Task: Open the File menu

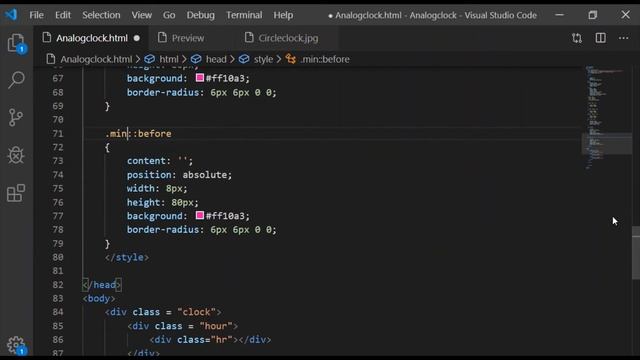Action: (x=36, y=15)
